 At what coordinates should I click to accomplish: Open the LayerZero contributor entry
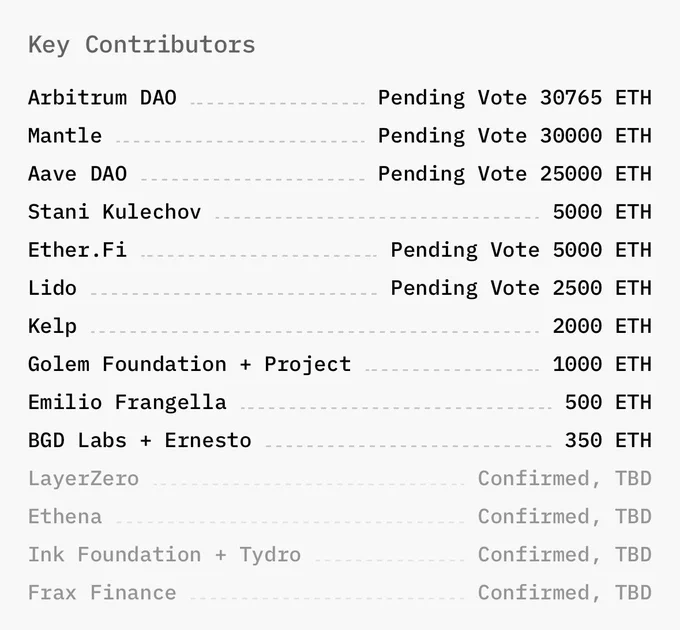pos(84,479)
